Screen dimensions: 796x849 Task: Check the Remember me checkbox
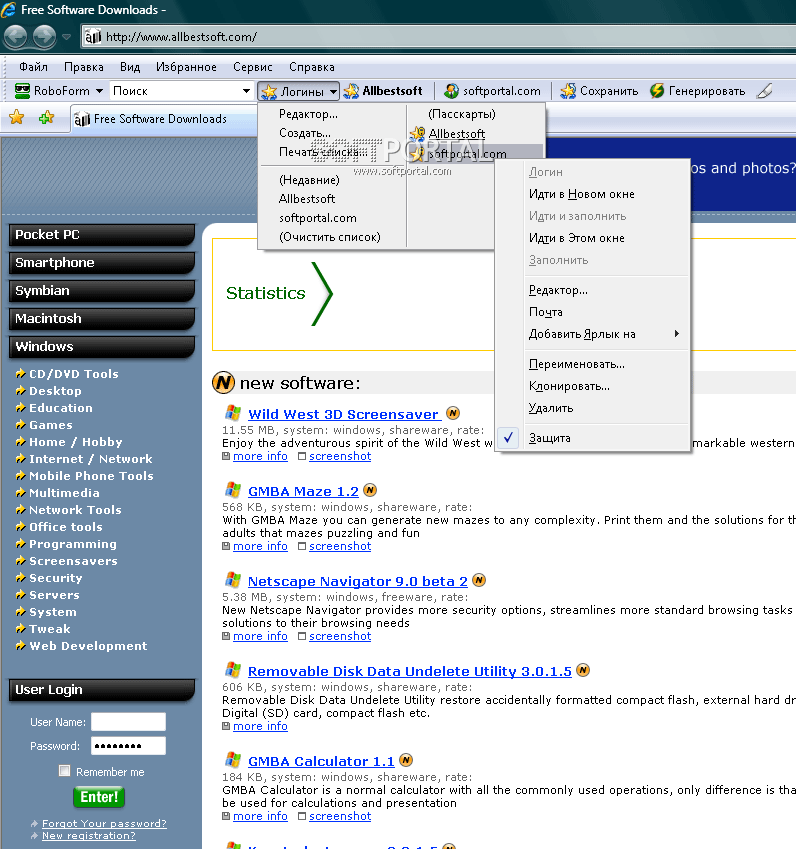point(64,770)
